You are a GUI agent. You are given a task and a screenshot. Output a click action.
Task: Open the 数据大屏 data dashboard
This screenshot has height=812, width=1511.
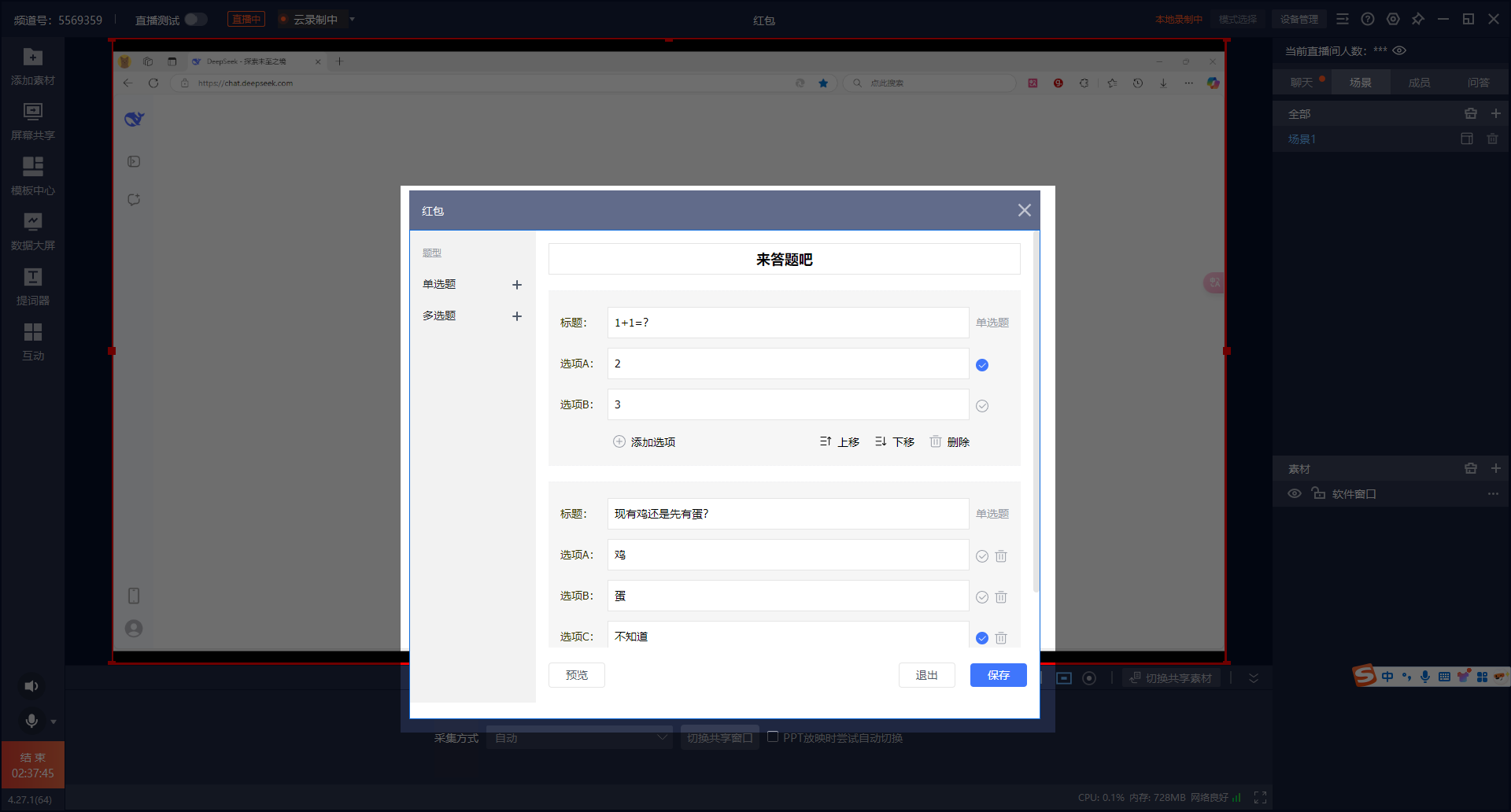[32, 231]
